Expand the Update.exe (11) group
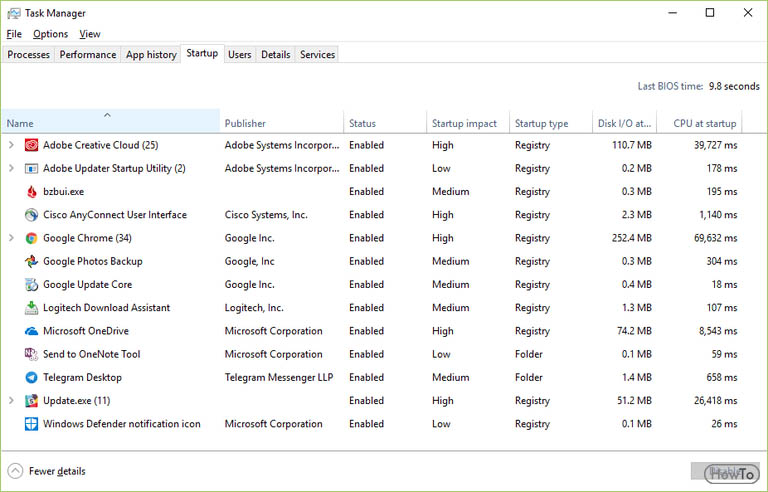Image resolution: width=768 pixels, height=492 pixels. coord(11,400)
